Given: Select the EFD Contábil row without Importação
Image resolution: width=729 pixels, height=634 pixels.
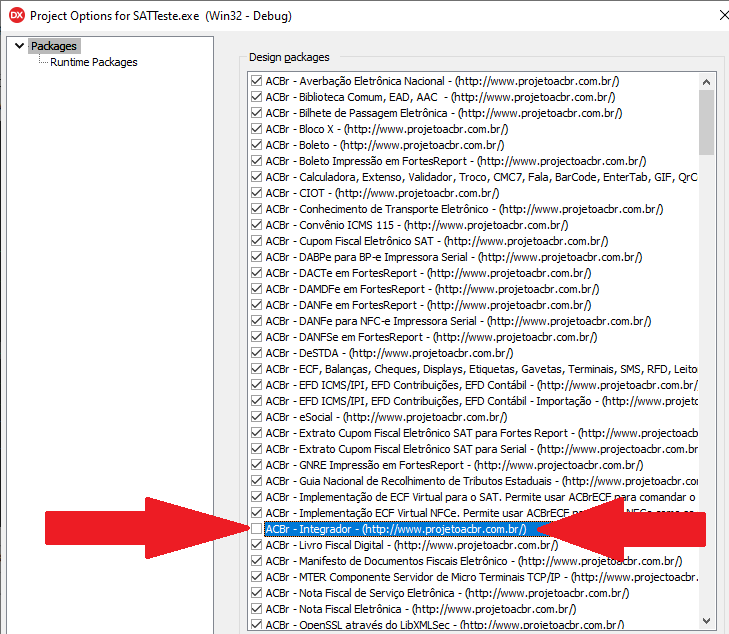Looking at the screenshot, I should click(x=482, y=385).
